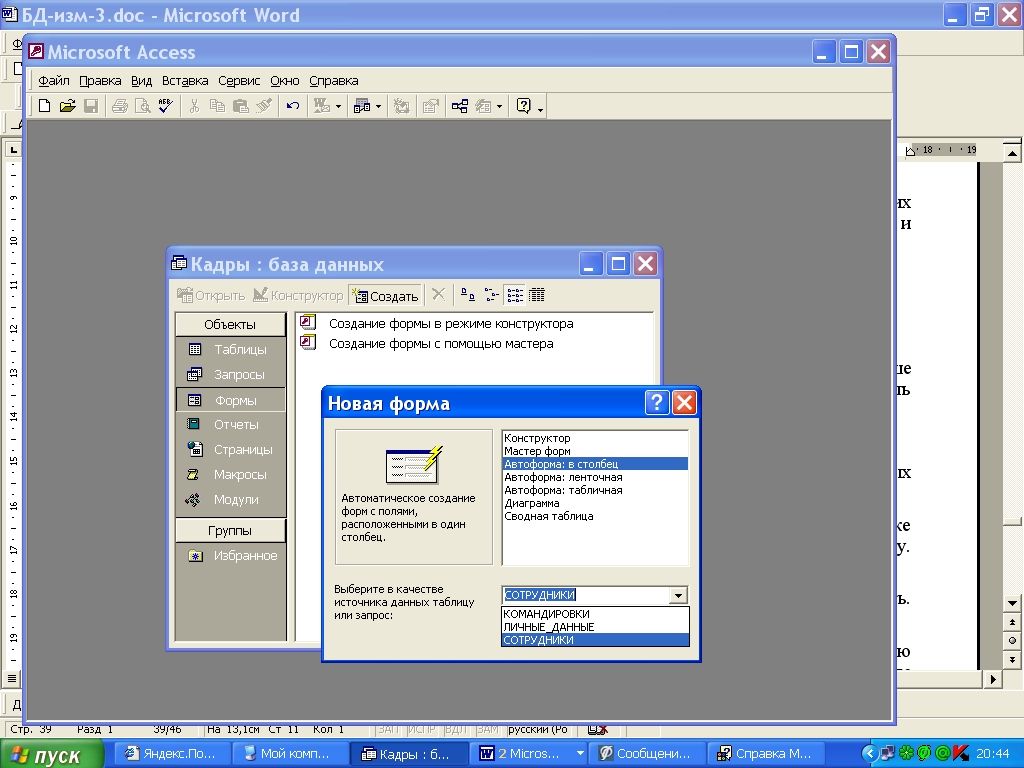Open the Сервис menu

[x=239, y=80]
